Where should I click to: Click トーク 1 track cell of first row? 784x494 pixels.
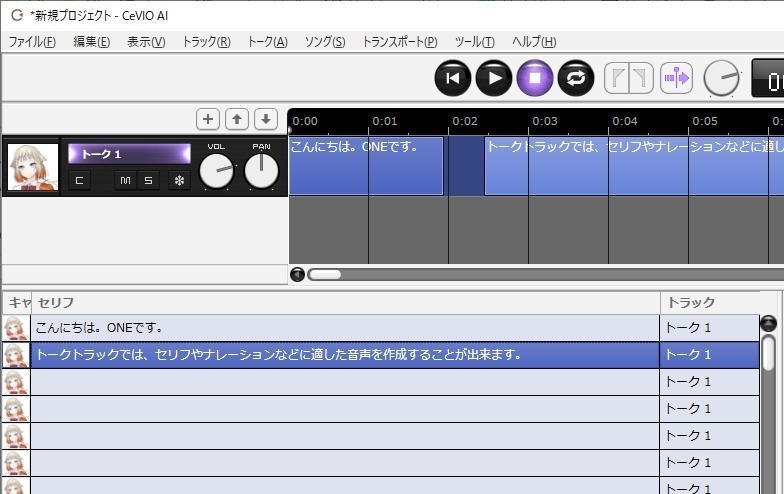pyautogui.click(x=710, y=328)
